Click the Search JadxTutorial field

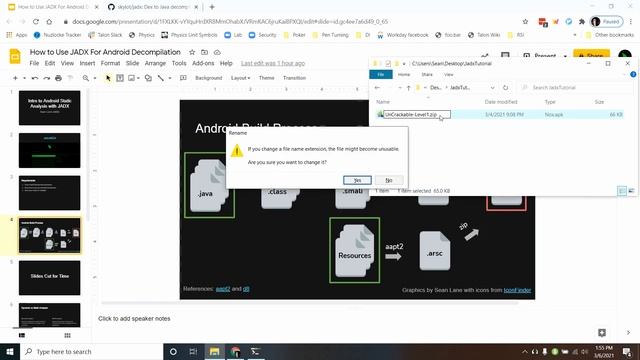click(576, 88)
